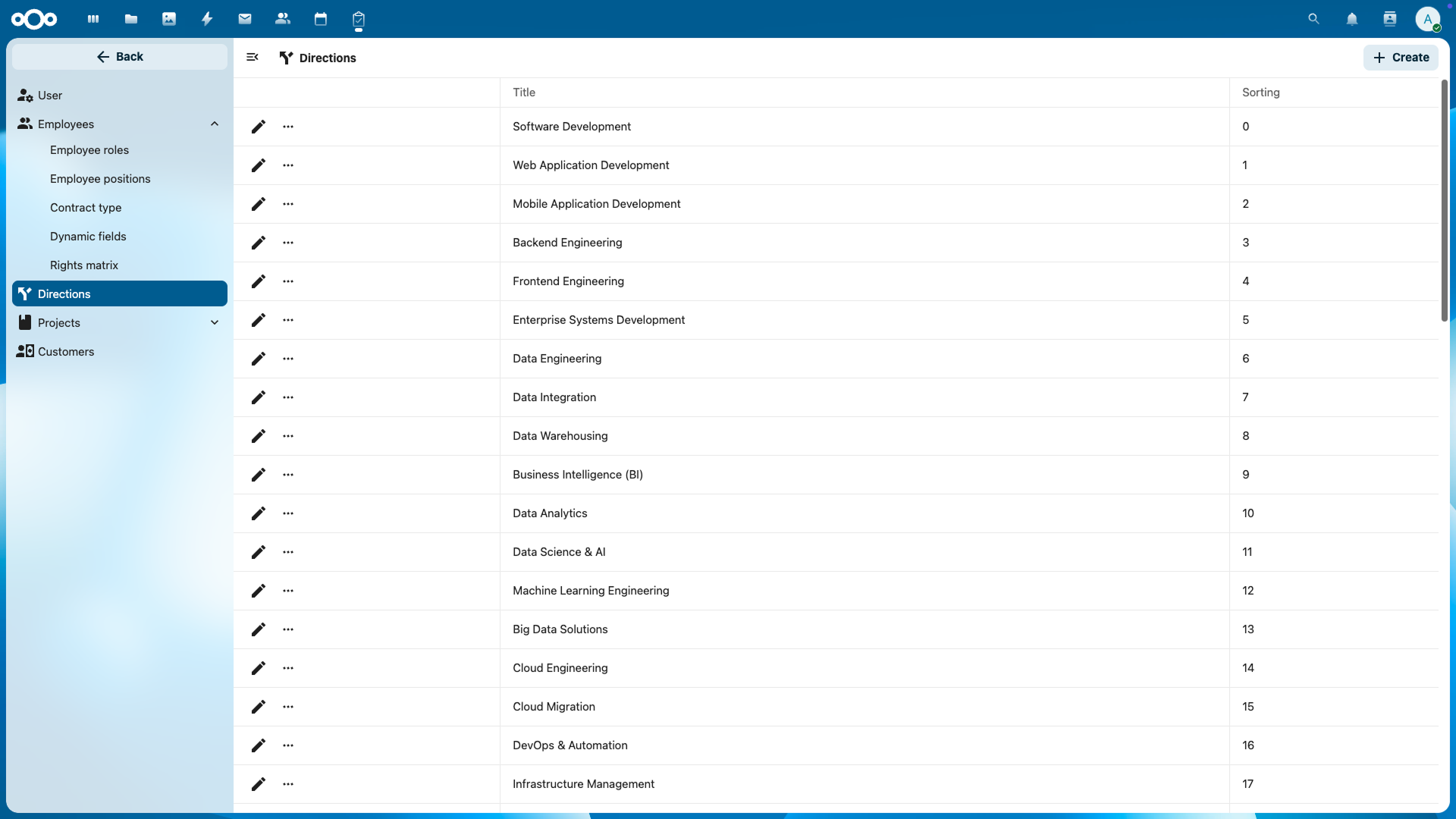Screen dimensions: 1456x819
Task: Open the Calendar app icon
Action: pyautogui.click(x=321, y=19)
